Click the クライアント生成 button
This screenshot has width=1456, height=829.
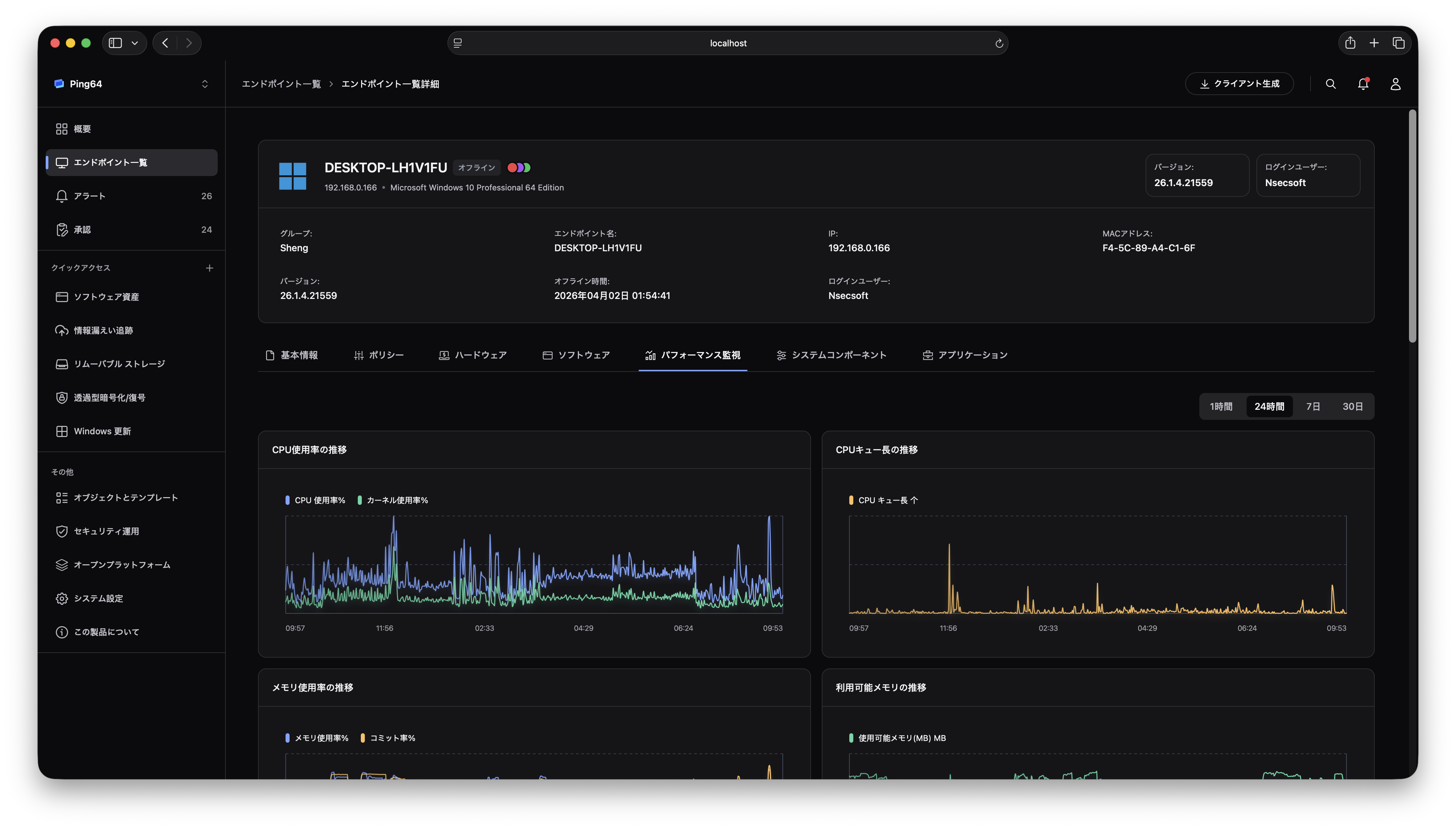tap(1239, 84)
